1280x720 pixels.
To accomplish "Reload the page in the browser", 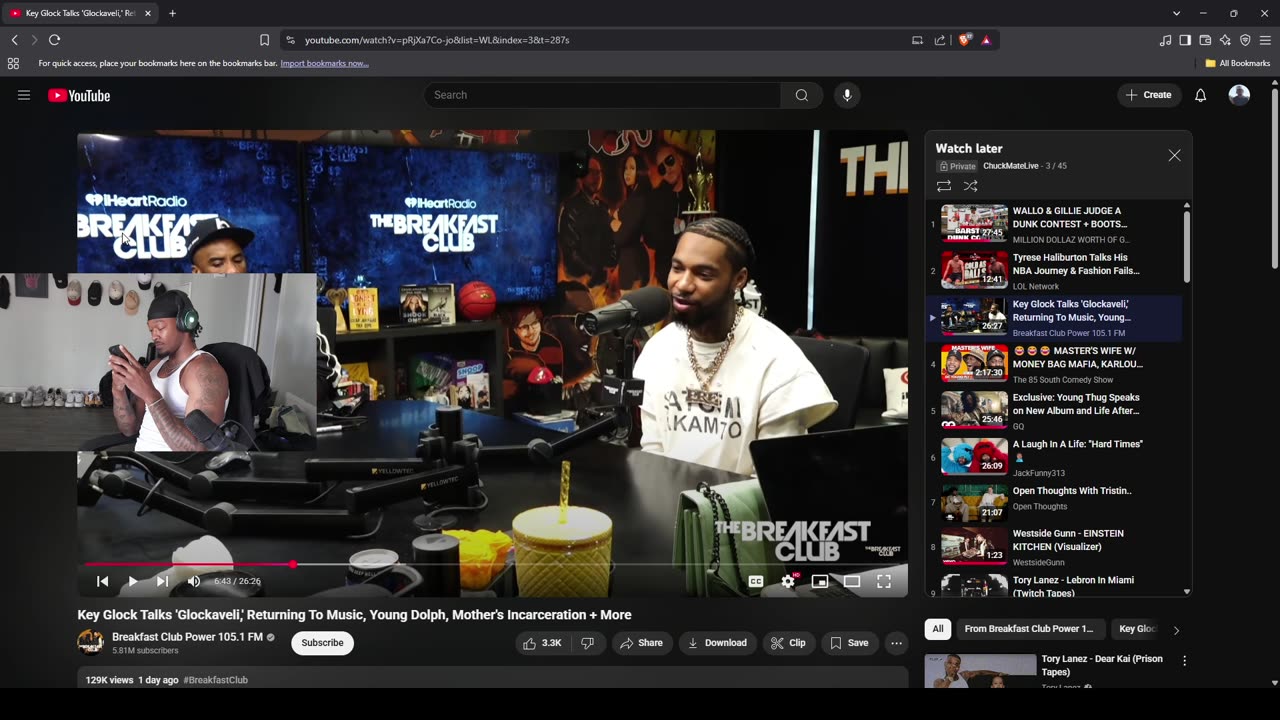I will [x=54, y=40].
